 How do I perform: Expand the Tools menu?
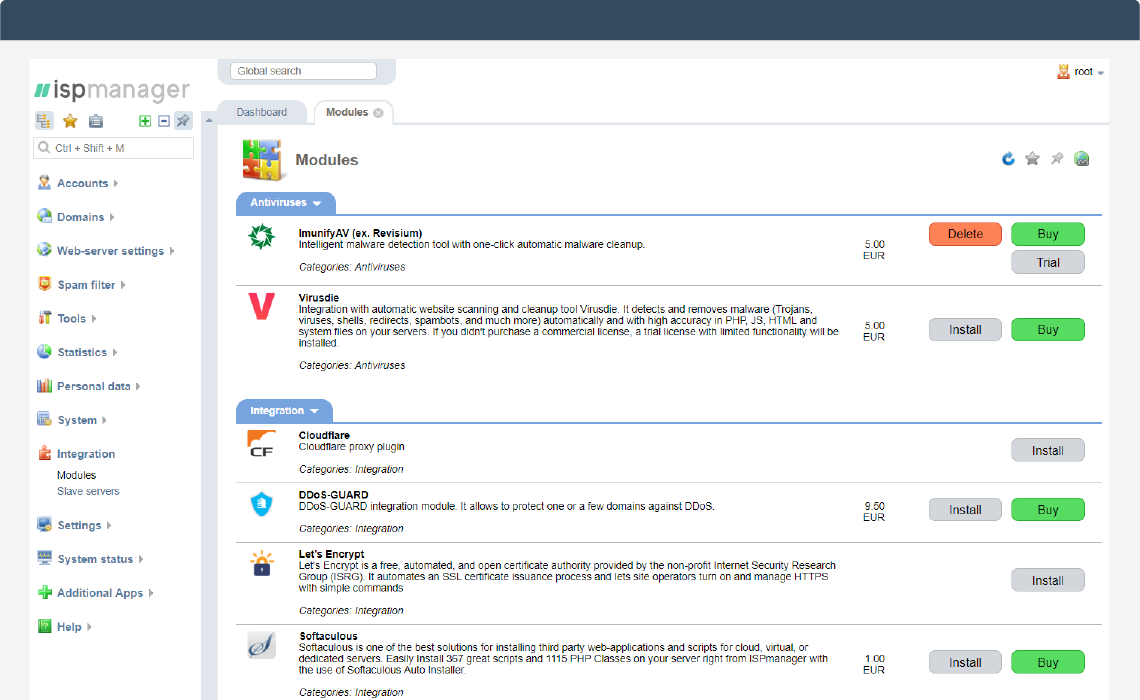click(x=67, y=318)
